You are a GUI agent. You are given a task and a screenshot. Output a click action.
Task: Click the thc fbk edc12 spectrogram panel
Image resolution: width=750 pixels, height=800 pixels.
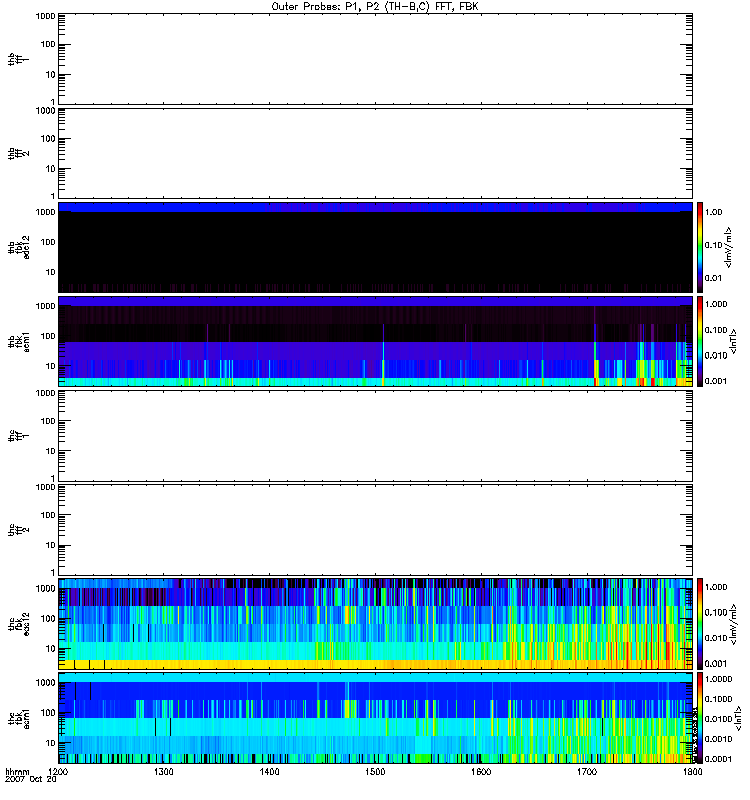tap(375, 622)
